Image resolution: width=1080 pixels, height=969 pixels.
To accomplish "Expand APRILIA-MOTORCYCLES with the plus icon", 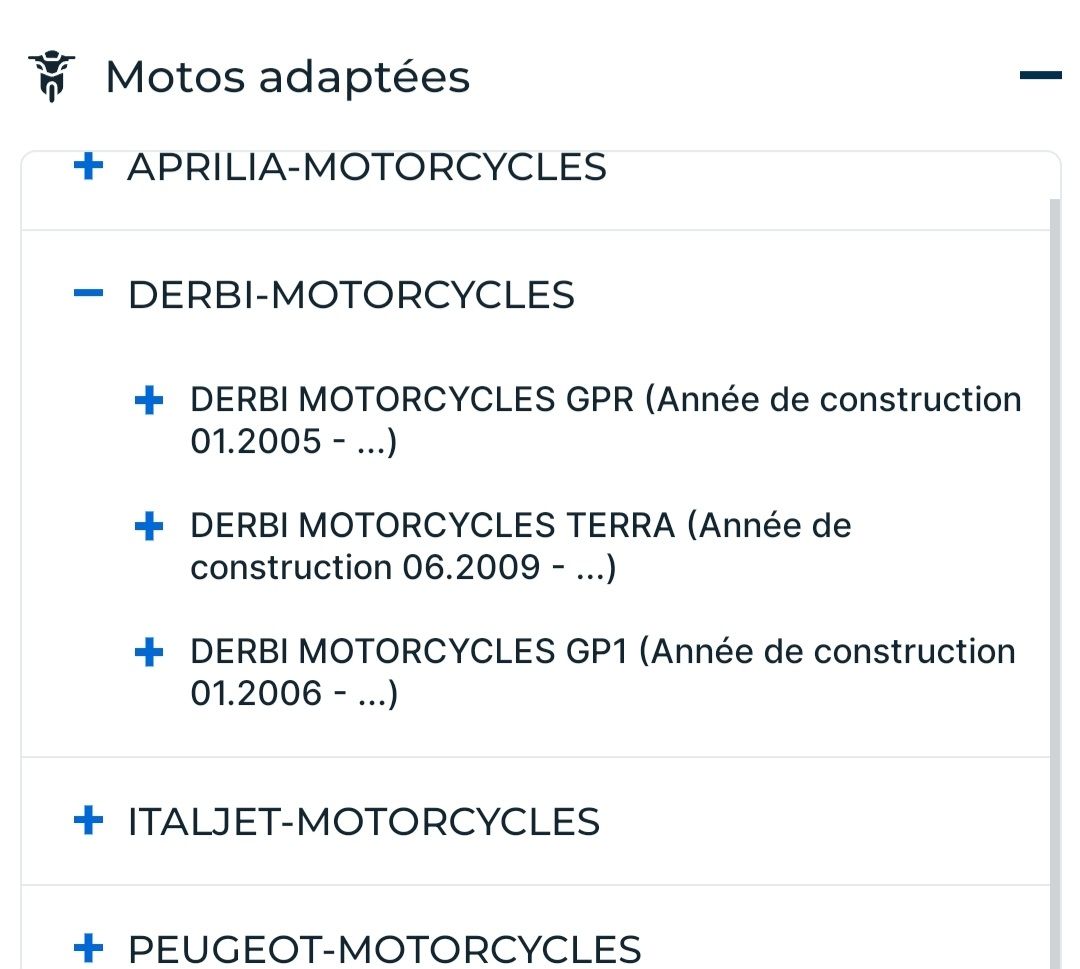I will pyautogui.click(x=89, y=167).
